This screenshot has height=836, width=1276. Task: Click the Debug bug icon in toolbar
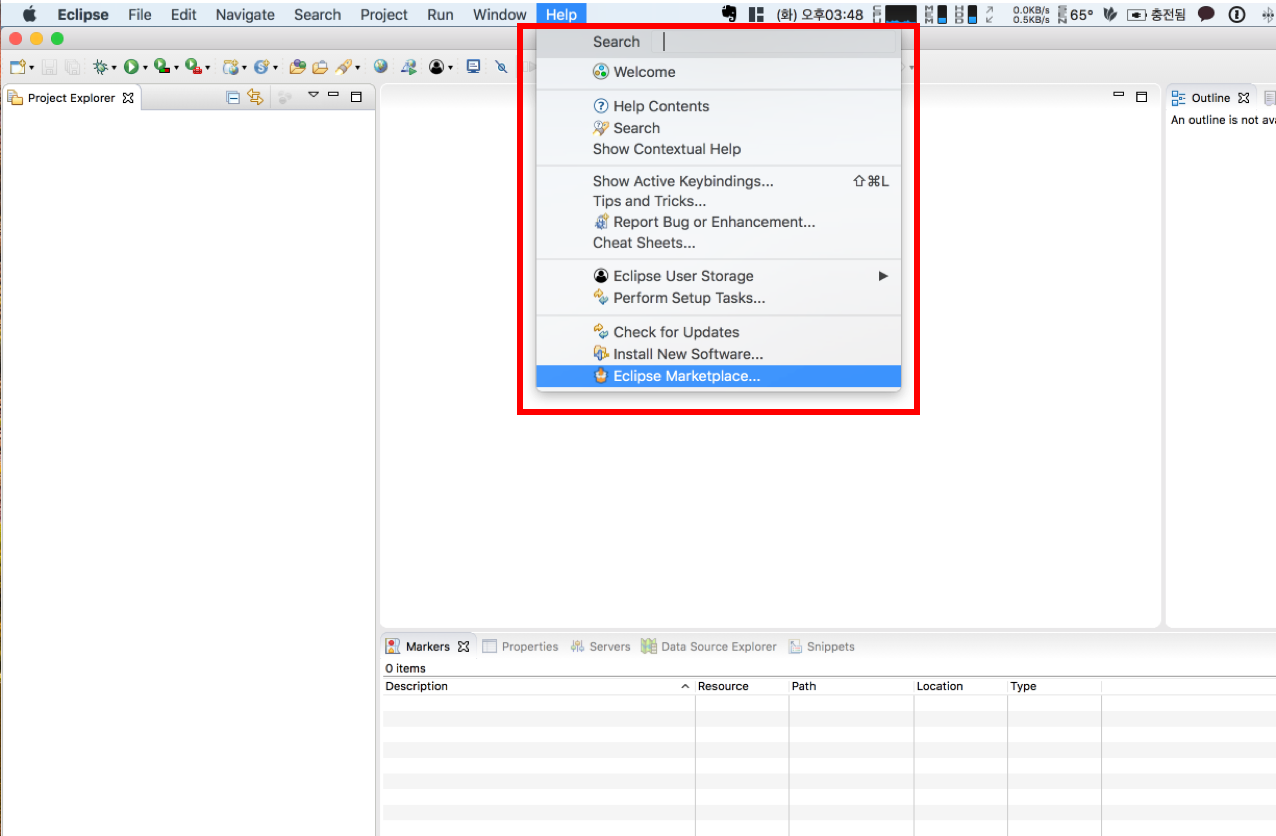(x=100, y=67)
